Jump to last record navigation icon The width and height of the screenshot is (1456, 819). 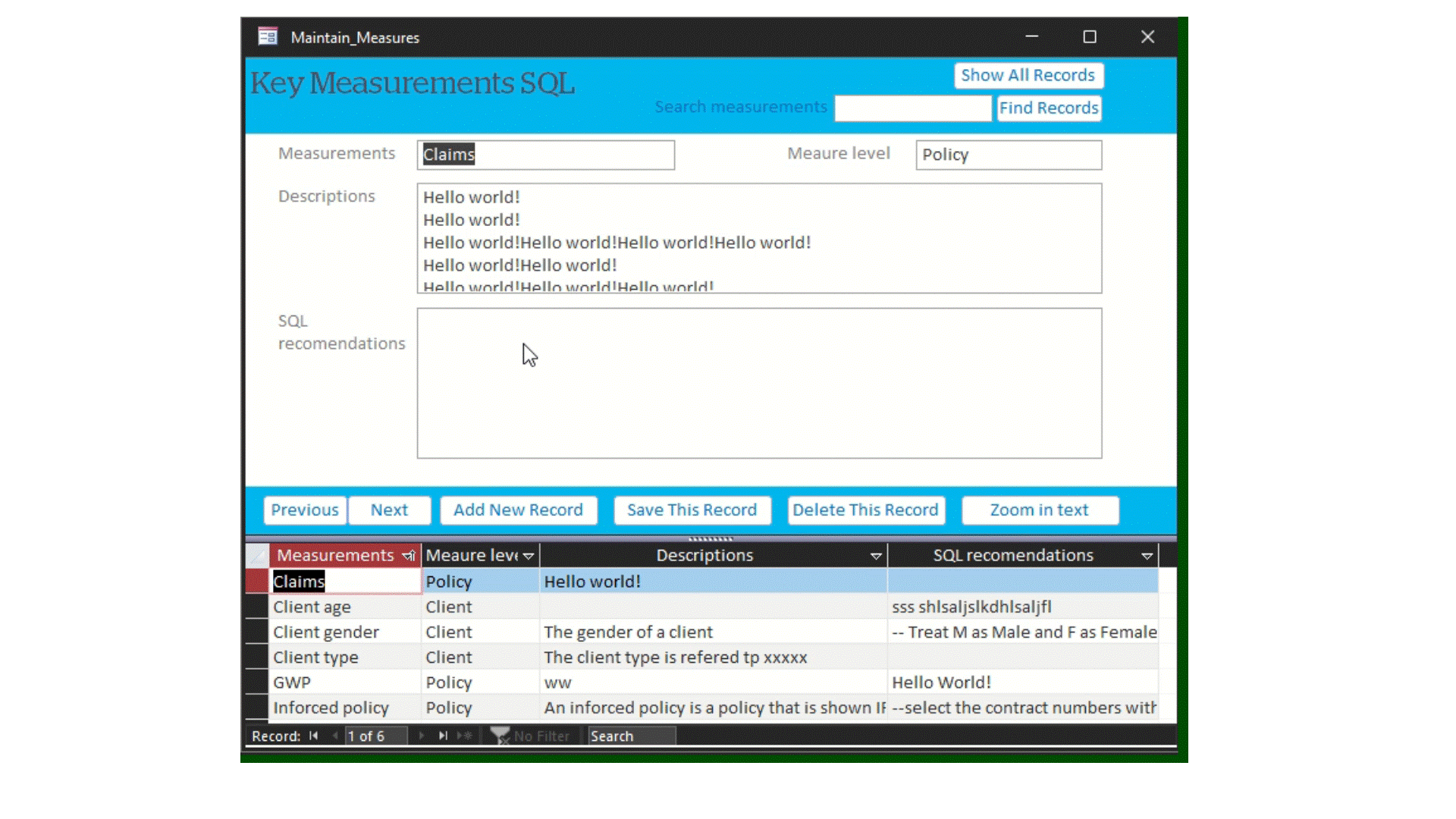(444, 736)
